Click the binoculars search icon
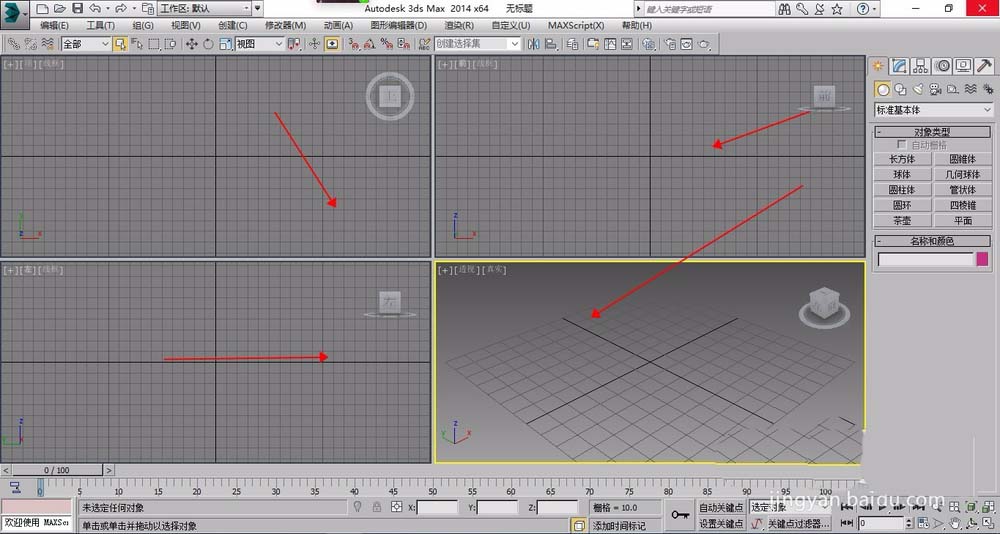Viewport: 1000px width, 534px height. point(784,9)
